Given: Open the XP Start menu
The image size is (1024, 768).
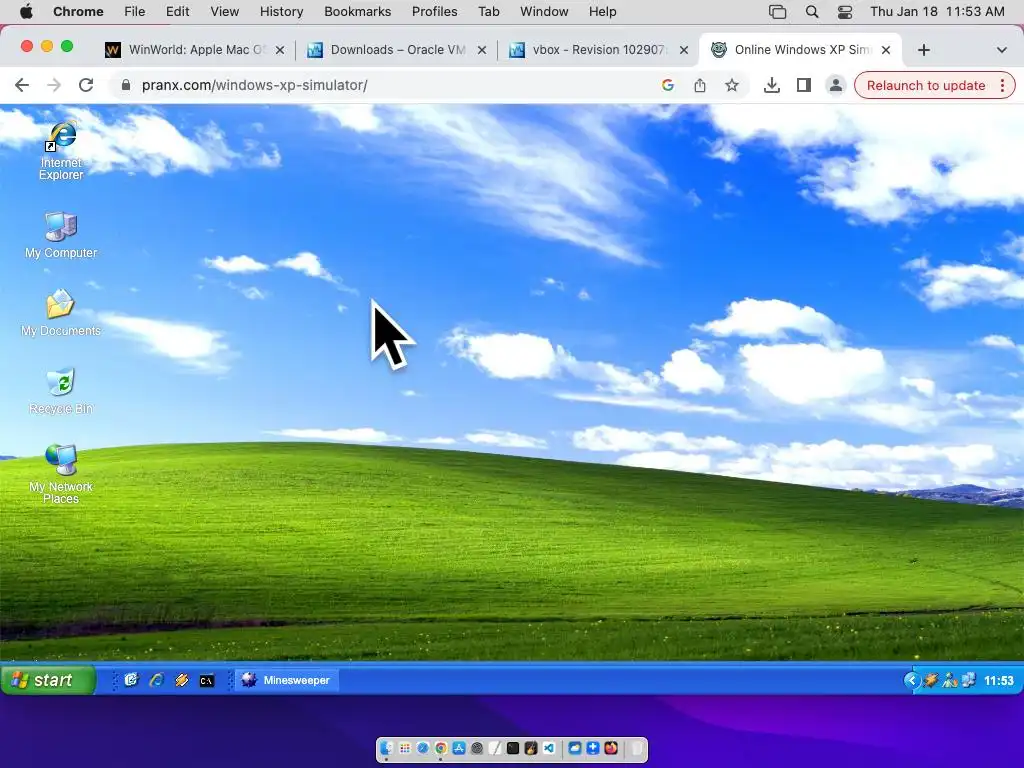Looking at the screenshot, I should 48,680.
